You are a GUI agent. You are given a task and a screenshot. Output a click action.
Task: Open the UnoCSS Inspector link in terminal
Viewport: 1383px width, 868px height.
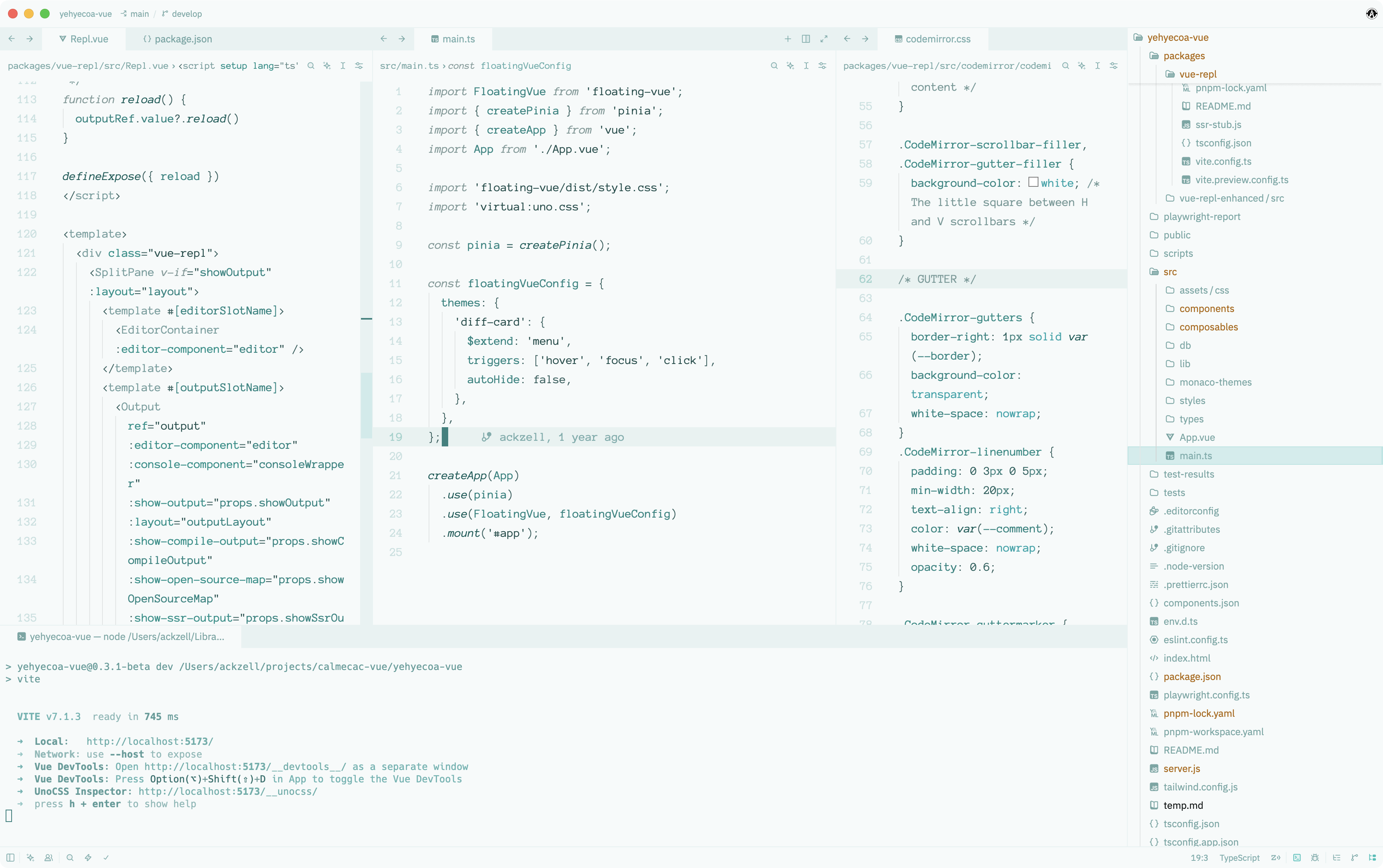pos(227,791)
